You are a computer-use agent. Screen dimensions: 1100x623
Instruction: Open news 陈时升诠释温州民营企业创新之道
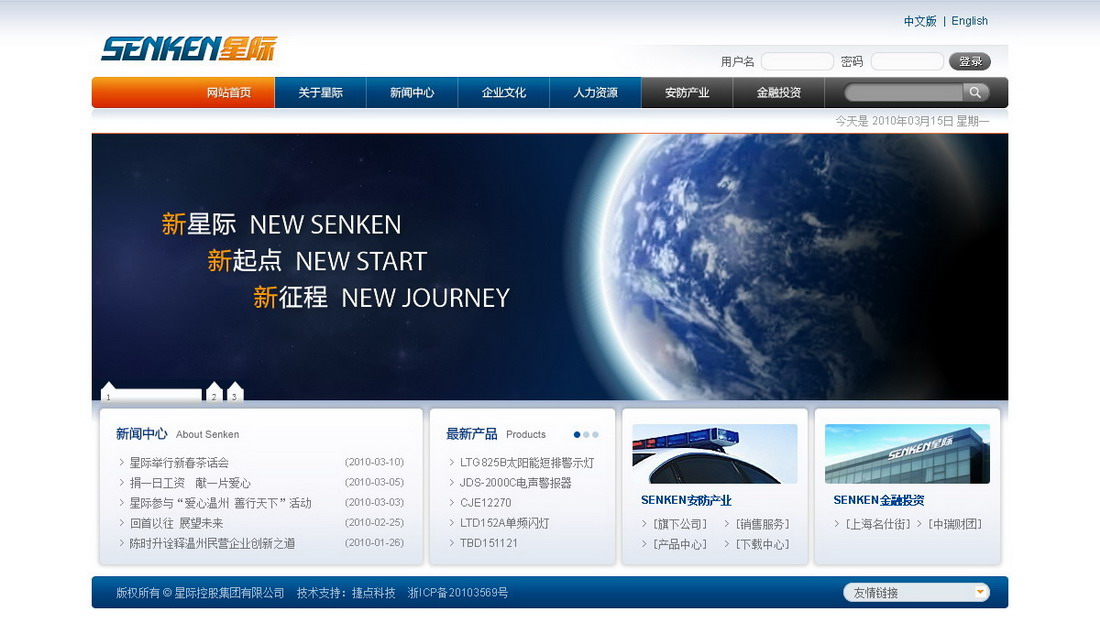(212, 544)
